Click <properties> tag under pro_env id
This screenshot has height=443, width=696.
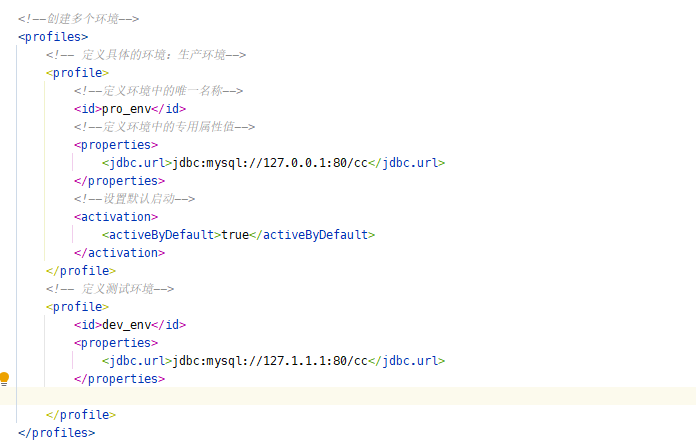[x=116, y=145]
